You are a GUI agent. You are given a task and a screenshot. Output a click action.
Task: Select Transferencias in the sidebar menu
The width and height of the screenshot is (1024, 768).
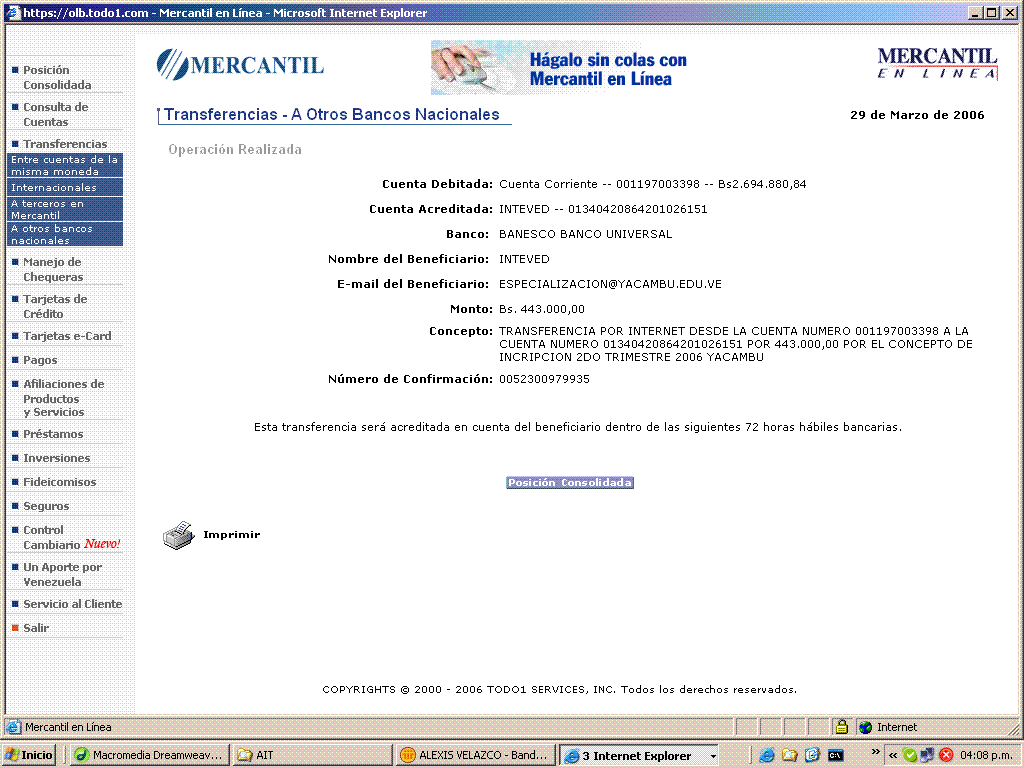pos(65,144)
